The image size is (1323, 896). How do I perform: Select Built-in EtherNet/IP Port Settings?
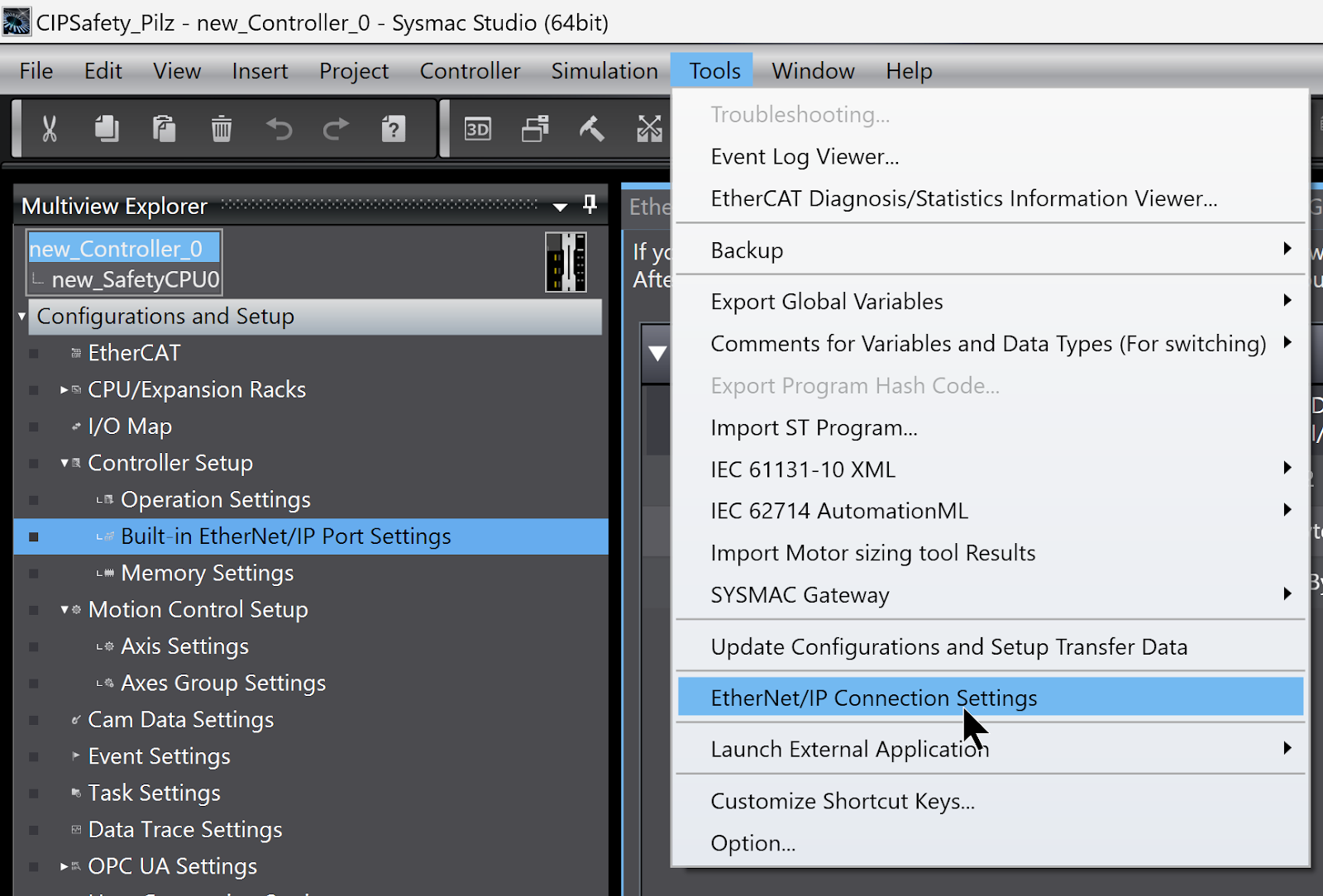tap(311, 536)
